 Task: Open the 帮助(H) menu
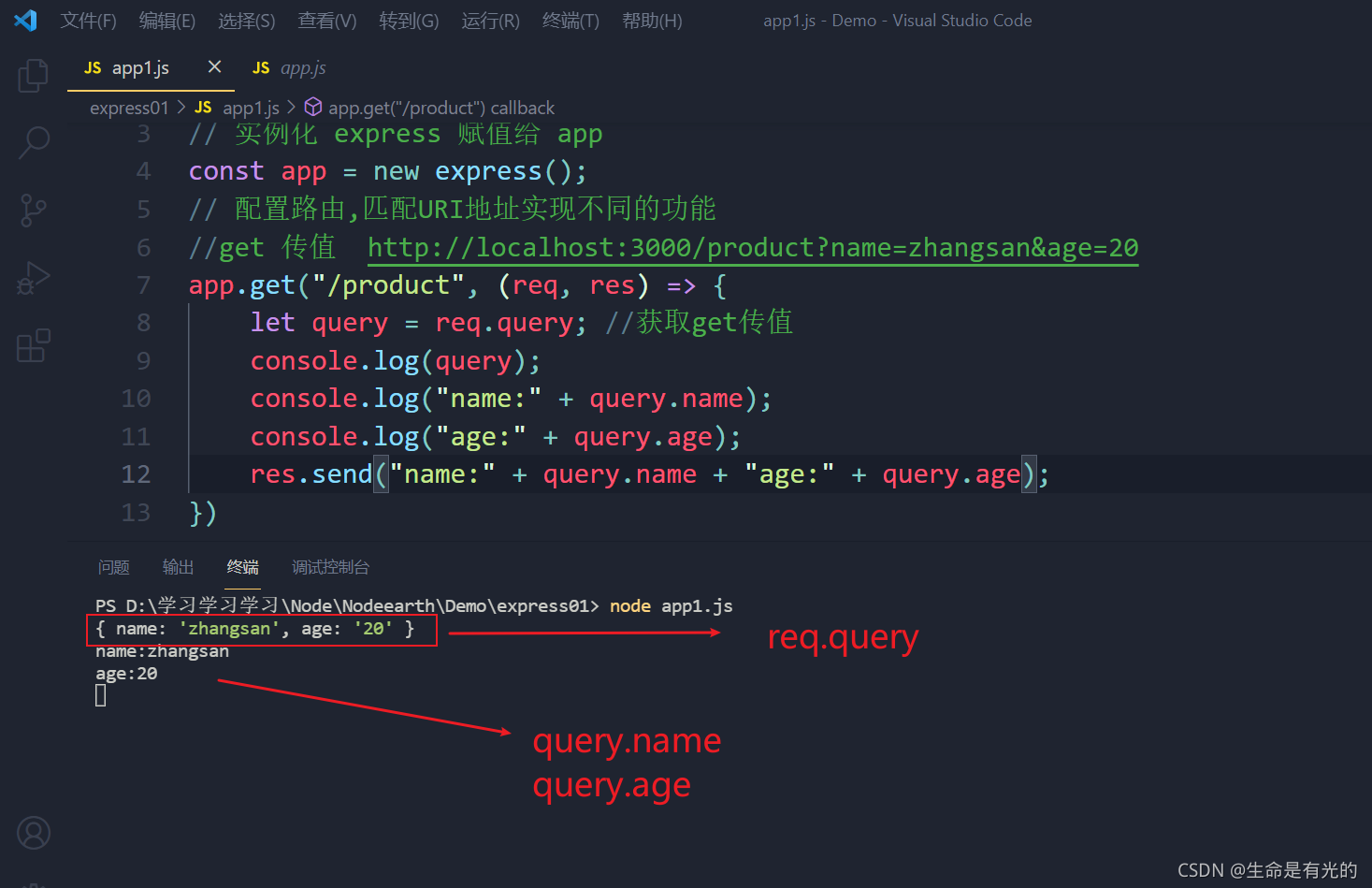pyautogui.click(x=652, y=21)
